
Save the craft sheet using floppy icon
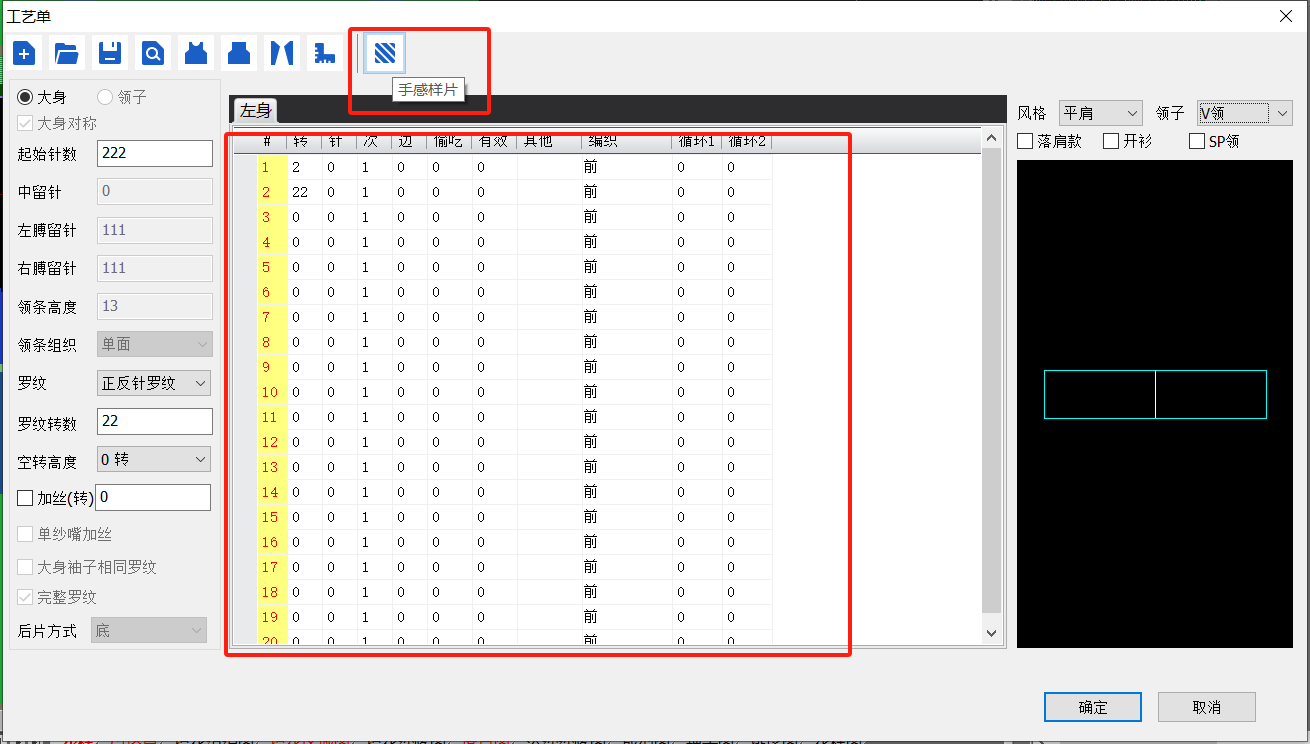coord(110,52)
